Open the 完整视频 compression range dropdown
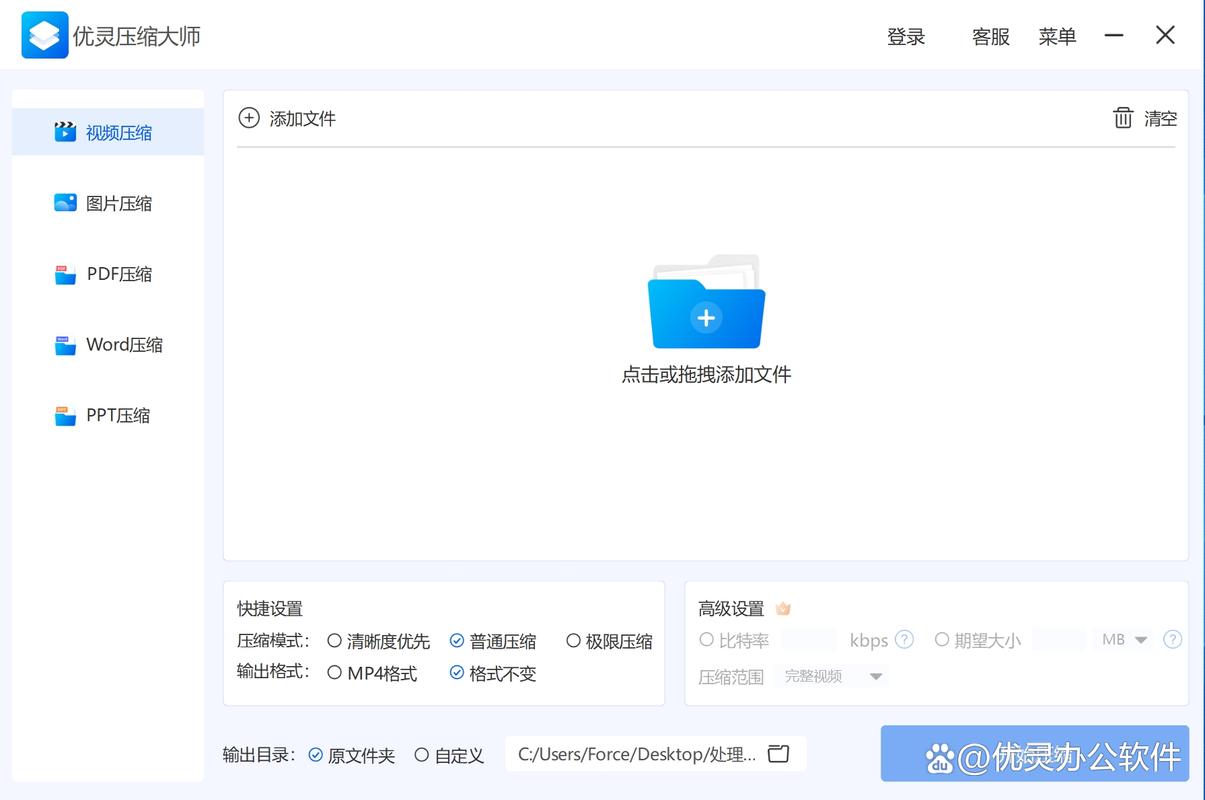The width and height of the screenshot is (1205, 800). (x=832, y=676)
